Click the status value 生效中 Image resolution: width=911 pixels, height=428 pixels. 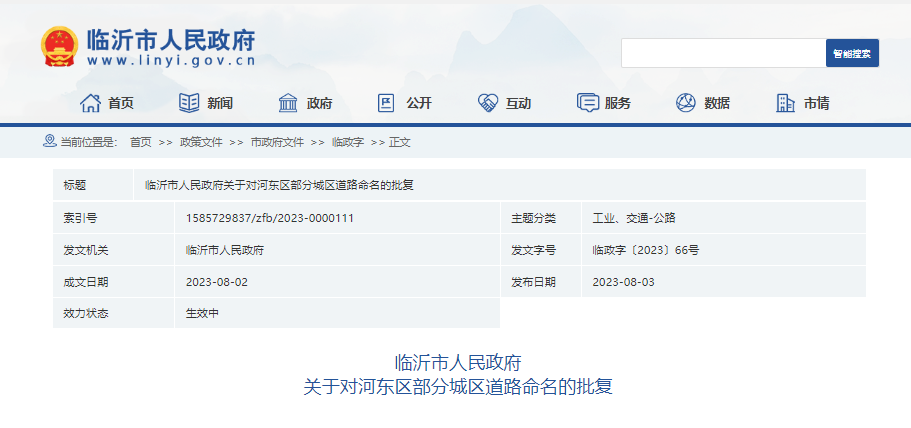pos(202,314)
